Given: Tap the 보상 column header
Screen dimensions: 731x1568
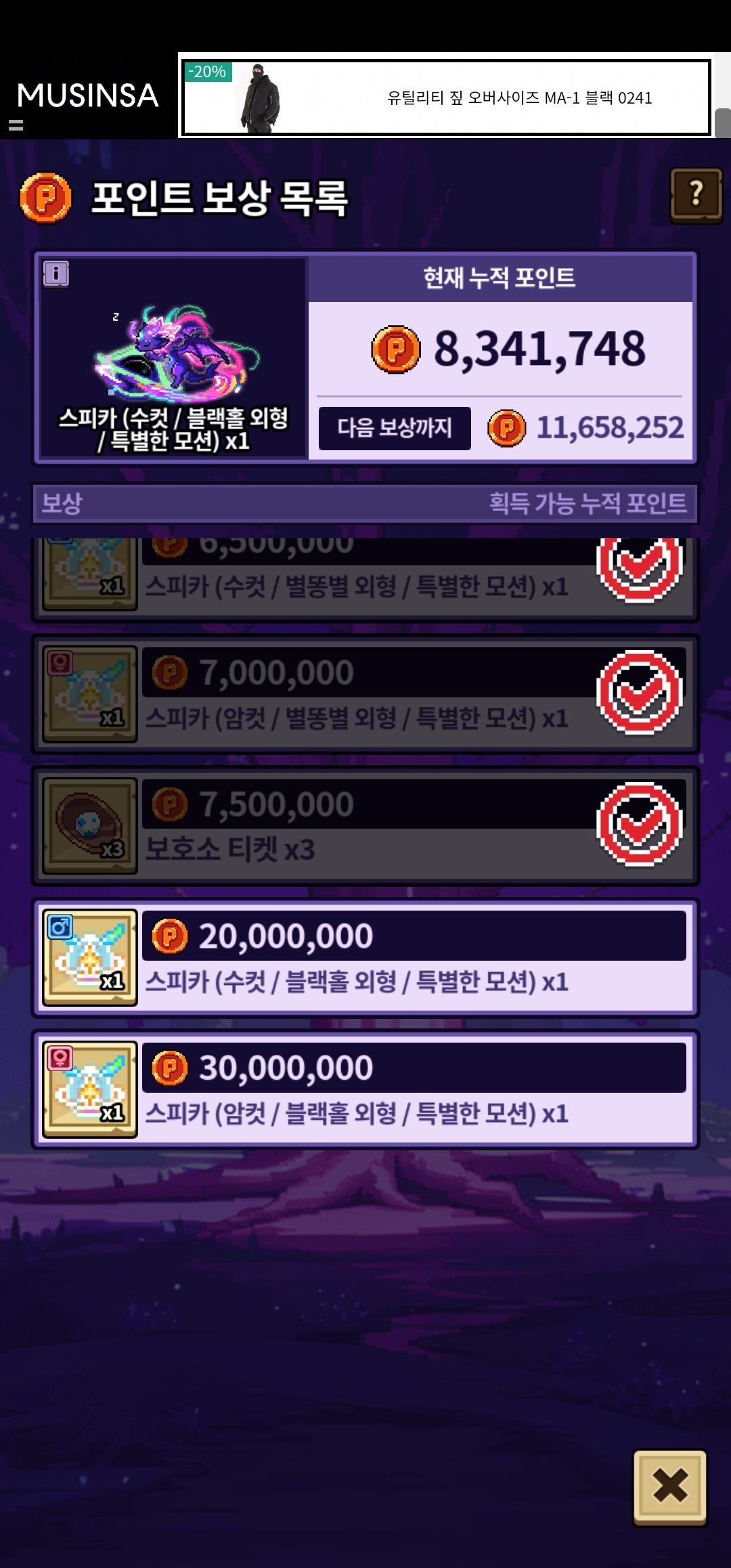Looking at the screenshot, I should point(62,503).
